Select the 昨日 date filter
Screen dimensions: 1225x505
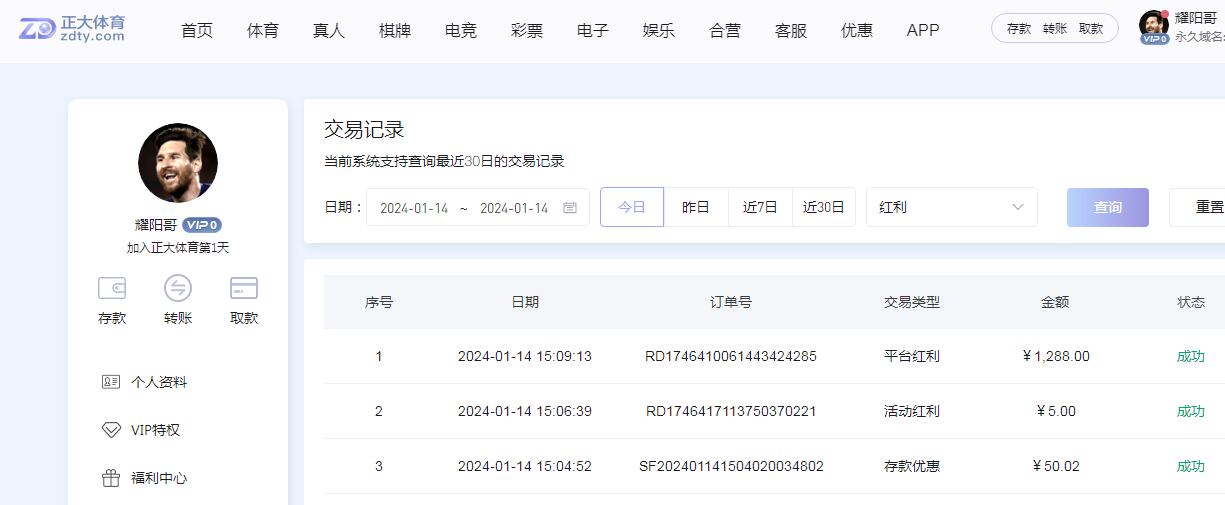696,207
